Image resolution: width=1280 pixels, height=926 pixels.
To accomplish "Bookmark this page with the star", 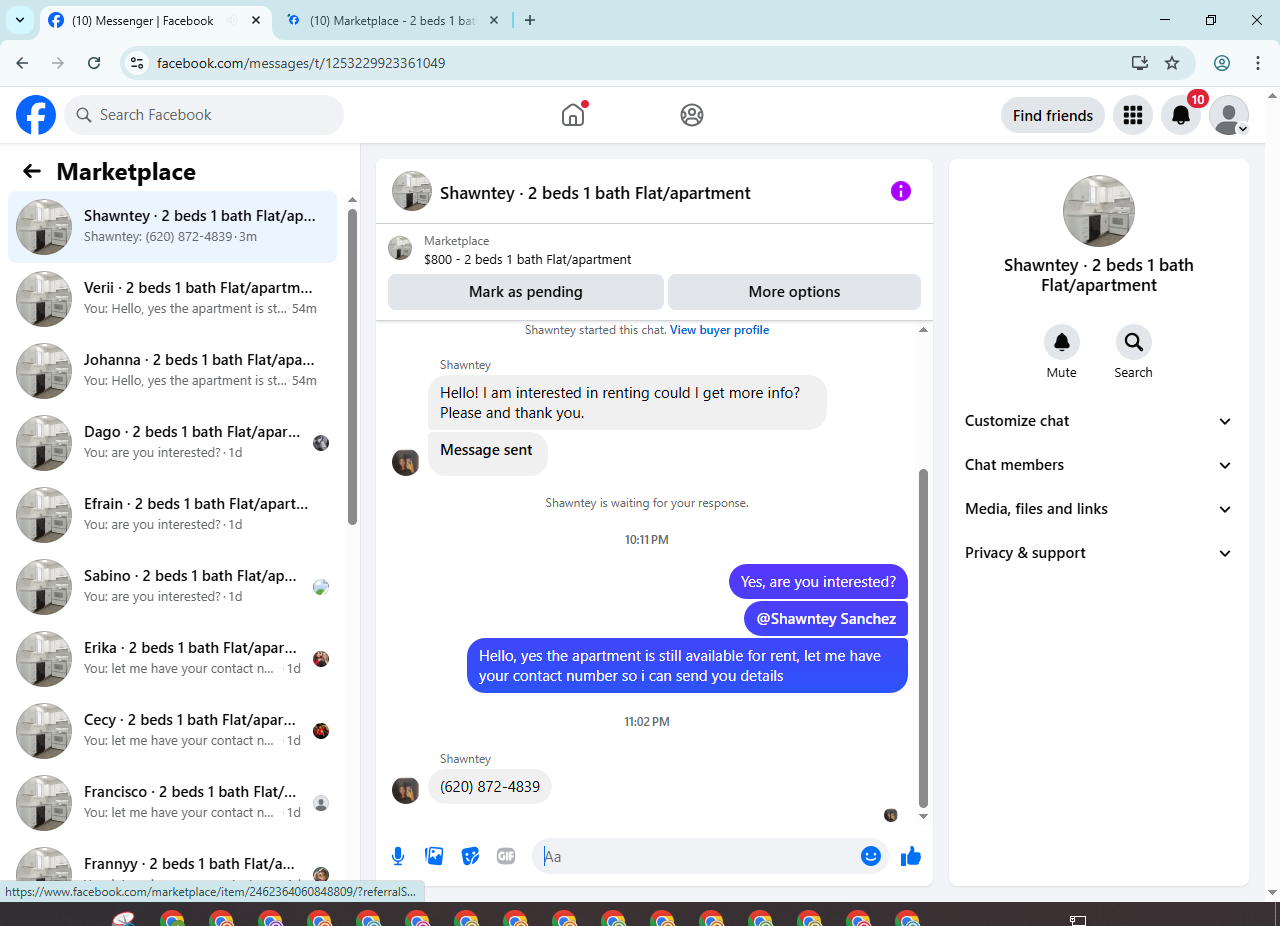I will point(1172,63).
